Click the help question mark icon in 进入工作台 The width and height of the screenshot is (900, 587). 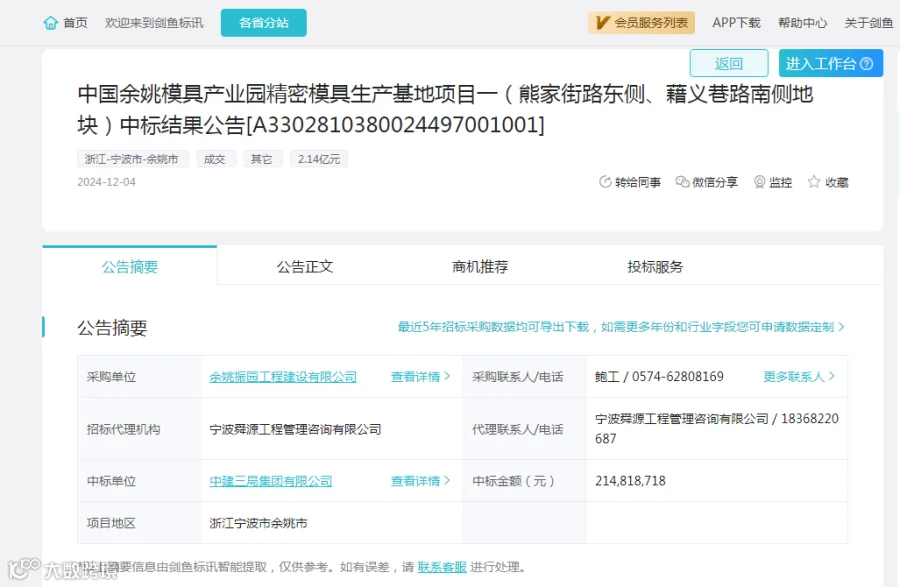click(x=867, y=64)
